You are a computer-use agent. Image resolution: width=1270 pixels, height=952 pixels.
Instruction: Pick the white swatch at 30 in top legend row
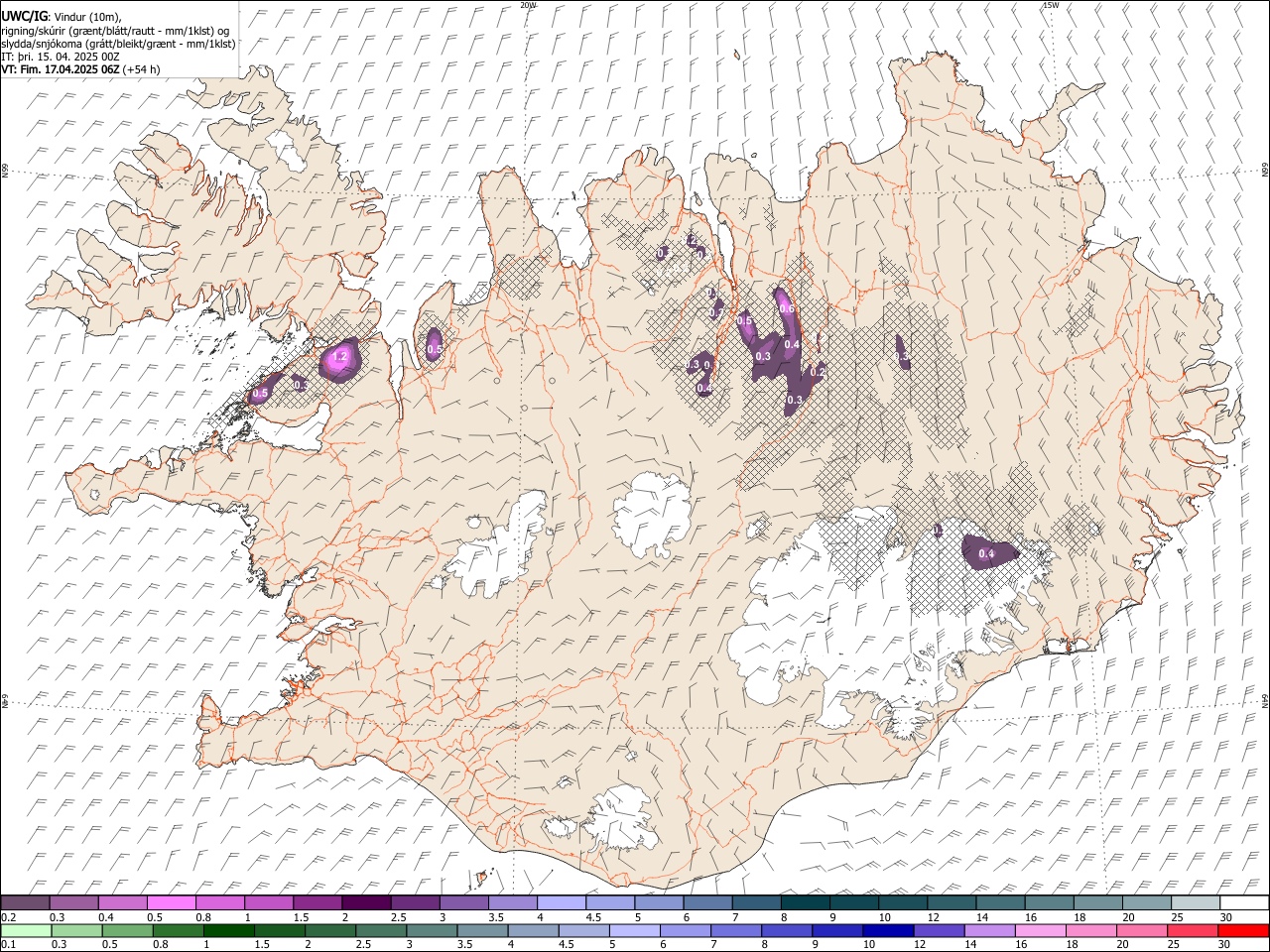pos(1244,903)
